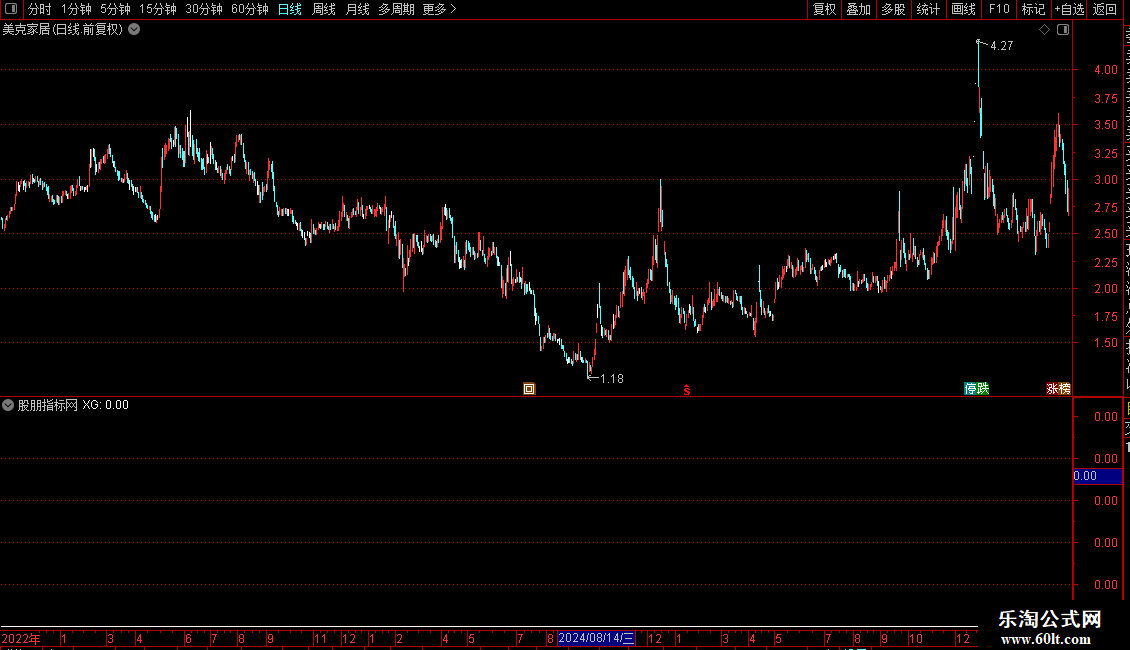Click the diamond icon in chart corner

tap(1044, 30)
